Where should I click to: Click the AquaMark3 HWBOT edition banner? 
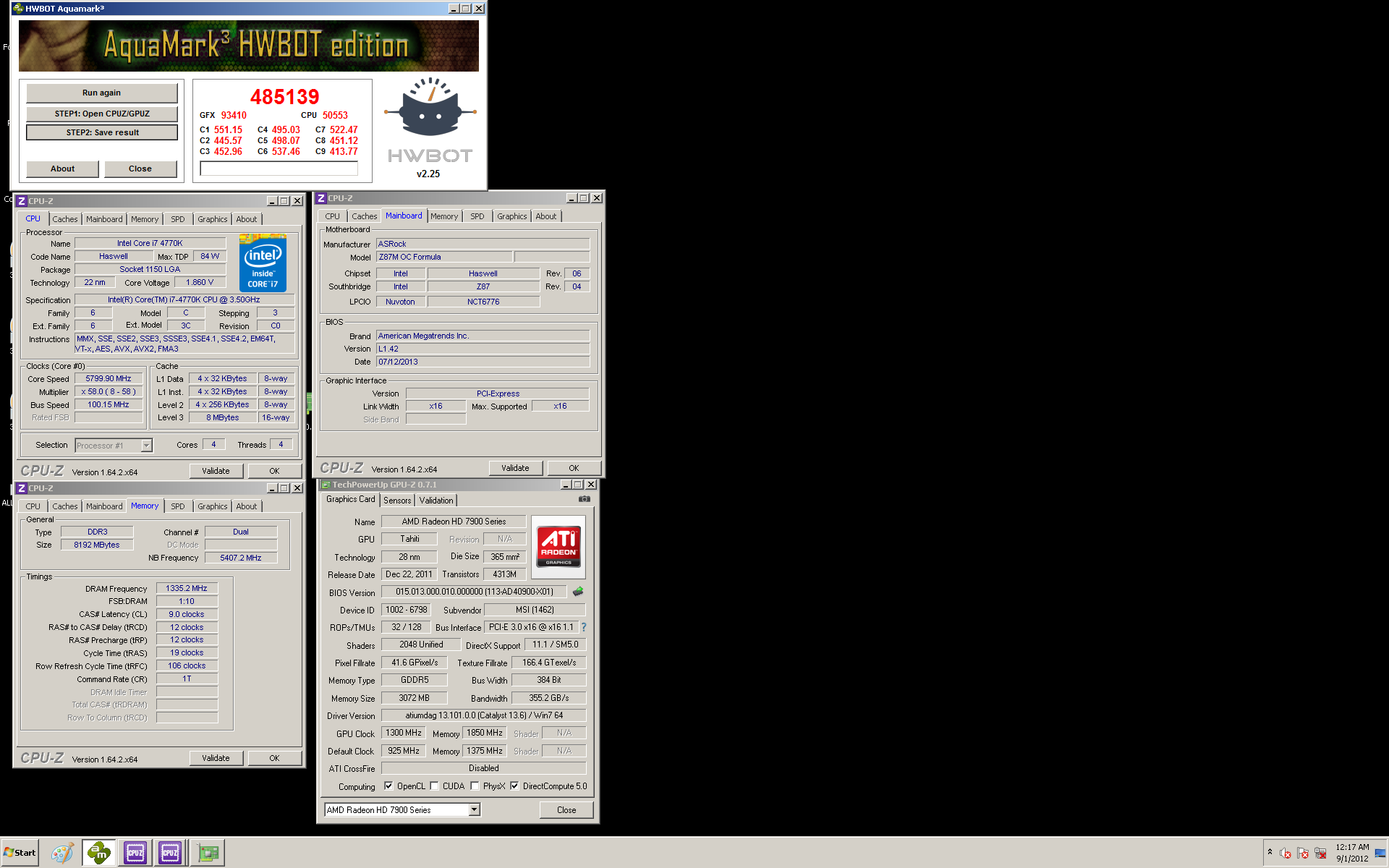pos(249,46)
